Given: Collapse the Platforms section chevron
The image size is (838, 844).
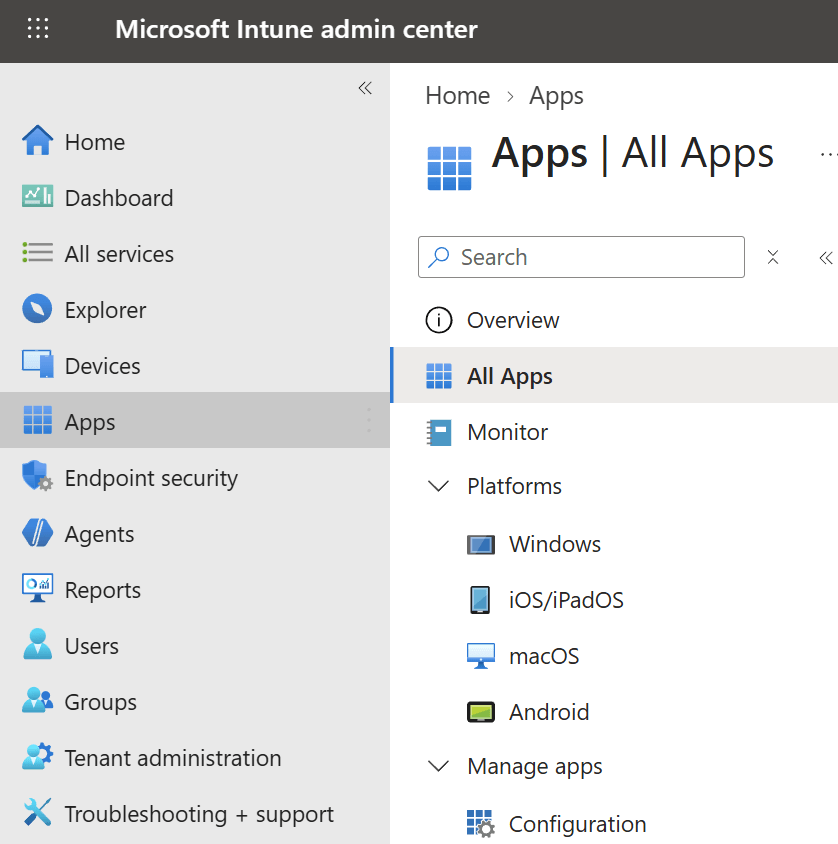Looking at the screenshot, I should click(439, 486).
